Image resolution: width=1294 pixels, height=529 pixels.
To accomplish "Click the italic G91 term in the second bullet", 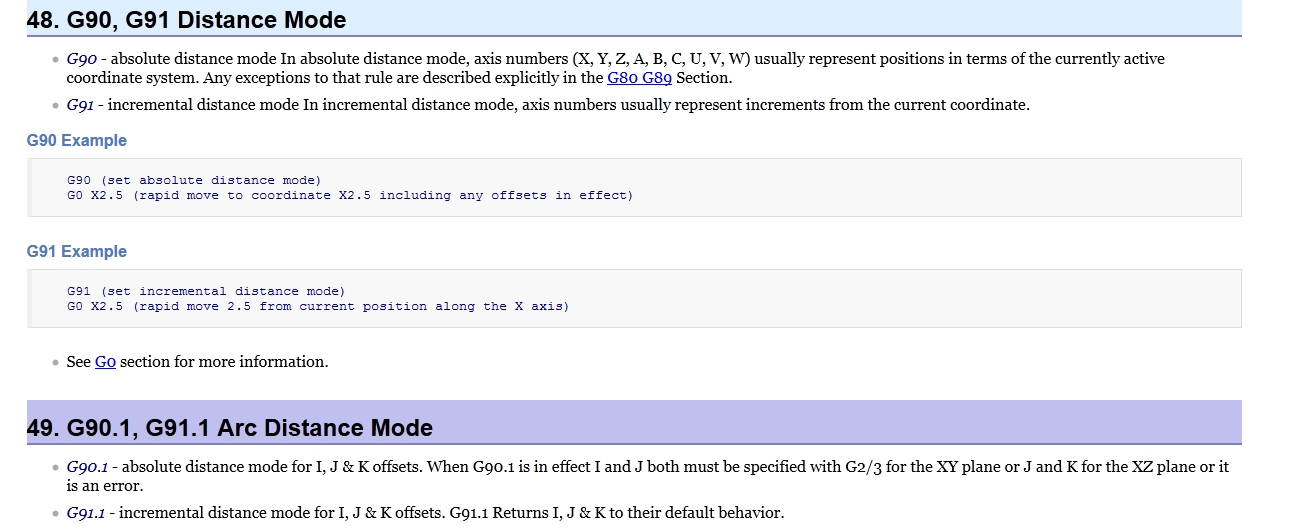I will tap(80, 105).
